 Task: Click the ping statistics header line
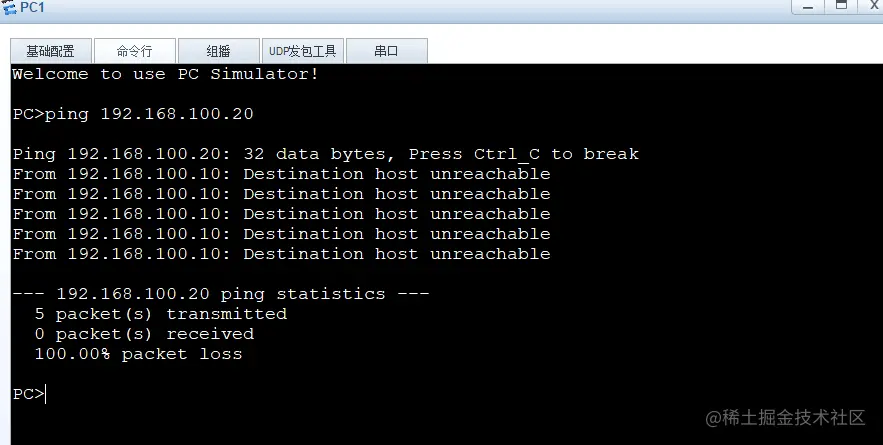(221, 294)
